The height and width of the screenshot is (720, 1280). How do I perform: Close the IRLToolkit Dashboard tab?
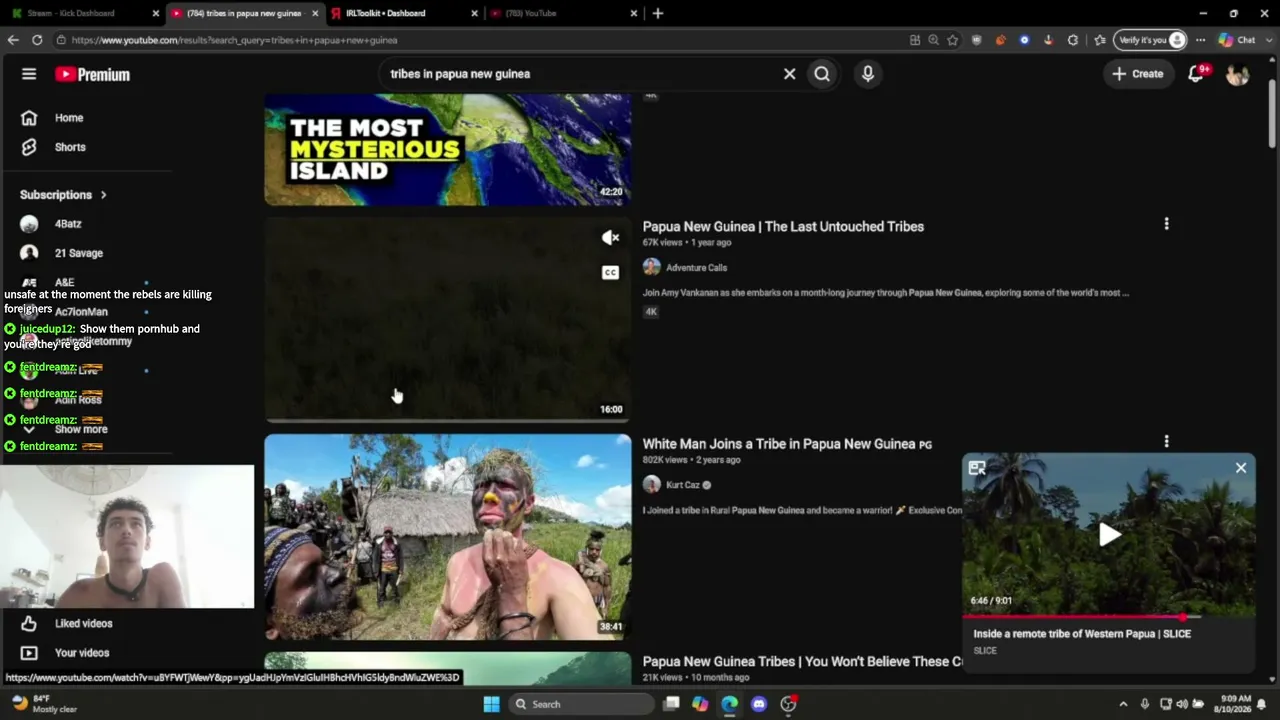tap(475, 13)
